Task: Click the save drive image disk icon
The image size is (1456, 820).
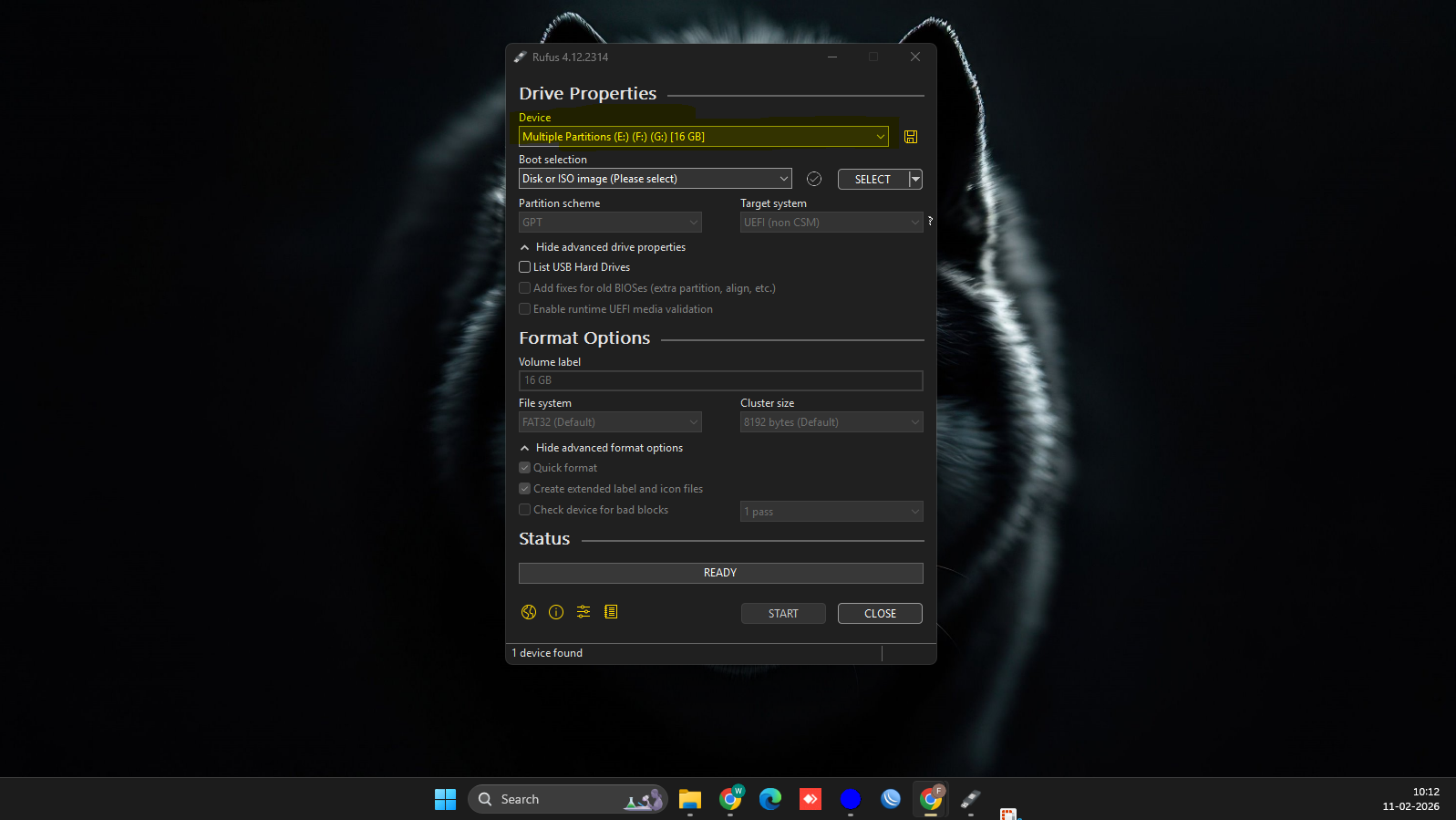Action: click(910, 137)
